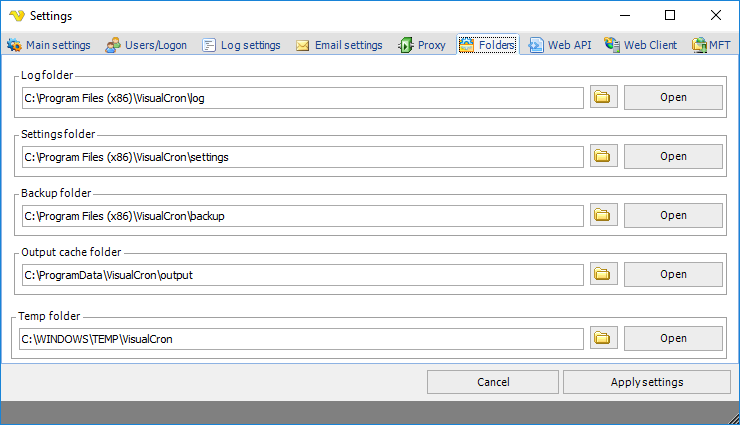Click the MFT tab icon

[x=699, y=45]
